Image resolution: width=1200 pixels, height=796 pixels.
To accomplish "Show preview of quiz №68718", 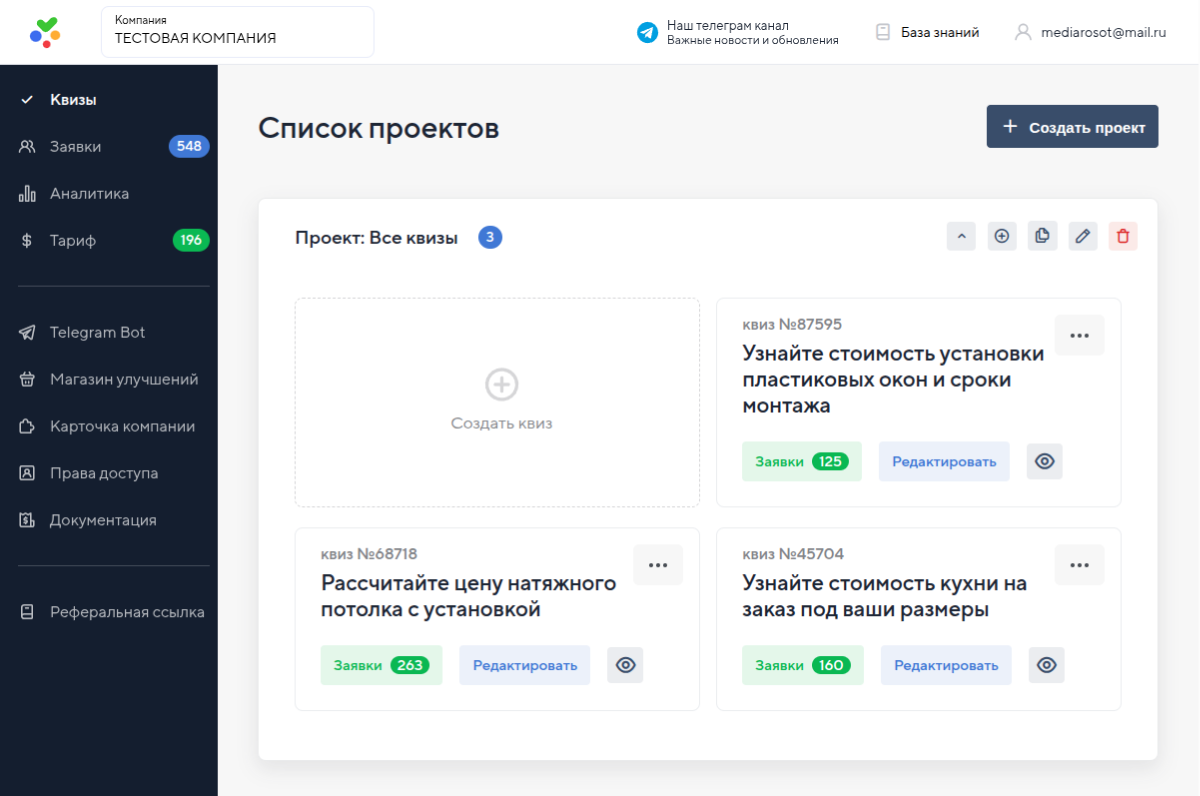I will (625, 664).
